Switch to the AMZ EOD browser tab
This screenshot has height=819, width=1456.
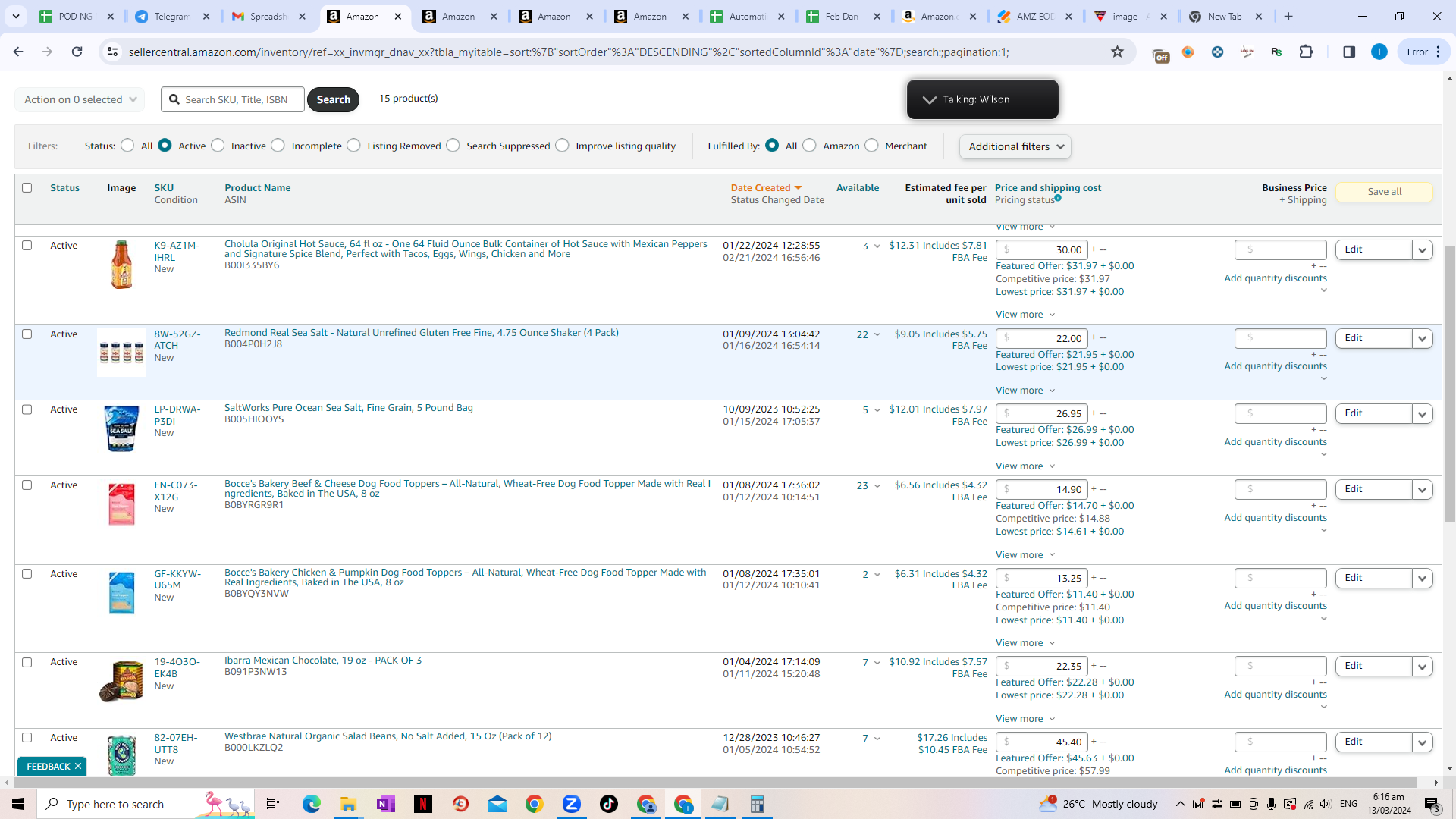pos(1034,16)
